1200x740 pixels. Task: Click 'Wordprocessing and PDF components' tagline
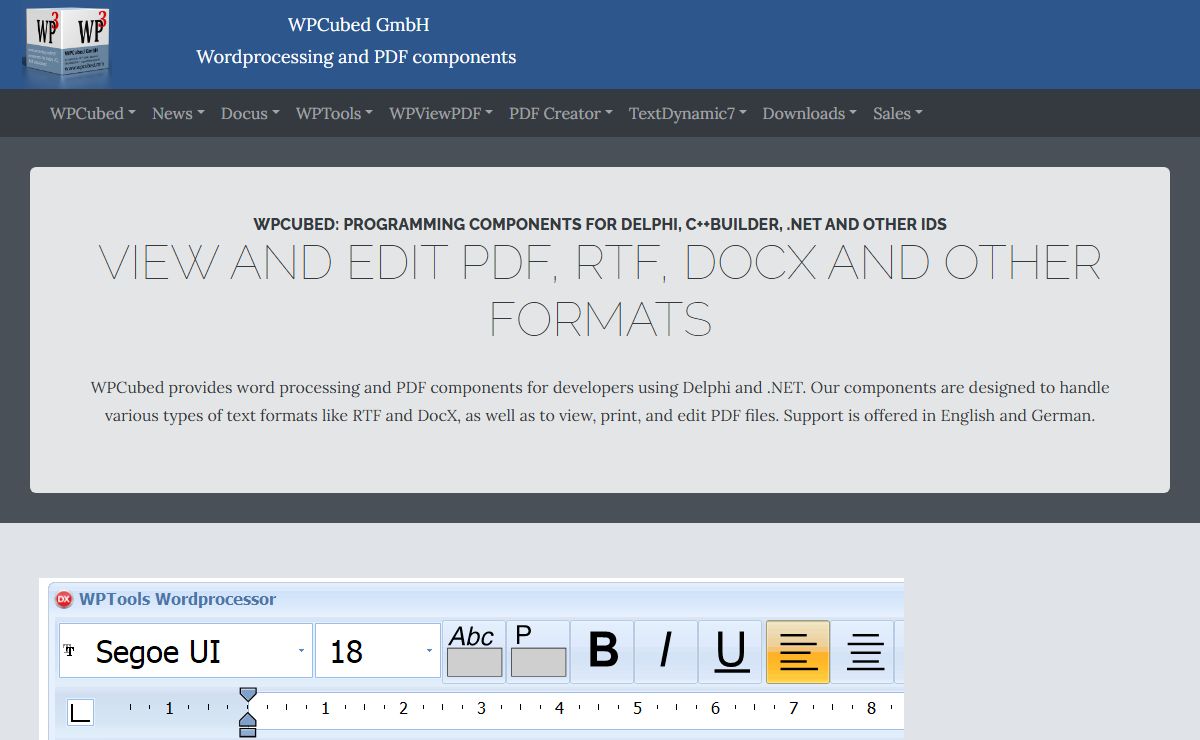[x=356, y=57]
